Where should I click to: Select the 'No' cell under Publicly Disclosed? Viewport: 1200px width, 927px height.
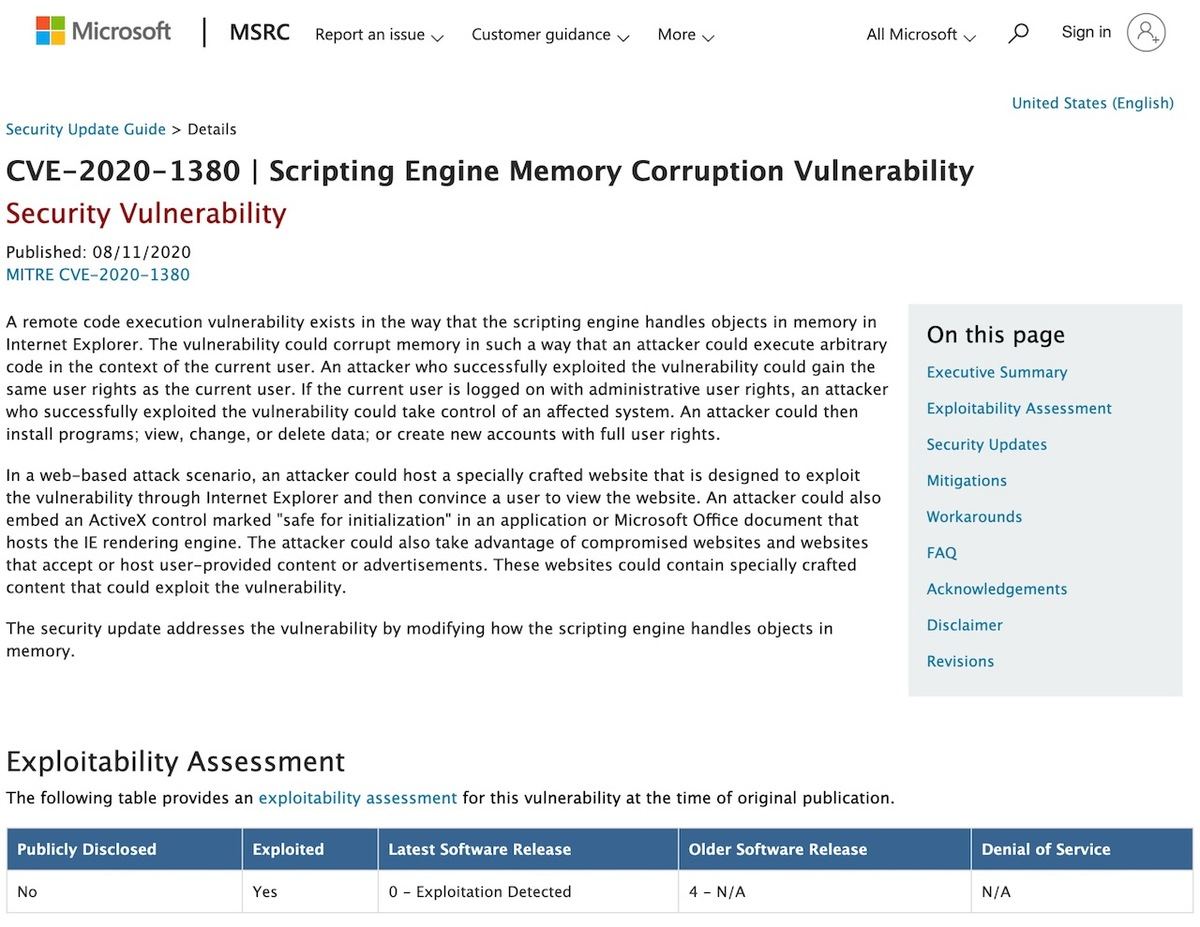pyautogui.click(x=124, y=891)
